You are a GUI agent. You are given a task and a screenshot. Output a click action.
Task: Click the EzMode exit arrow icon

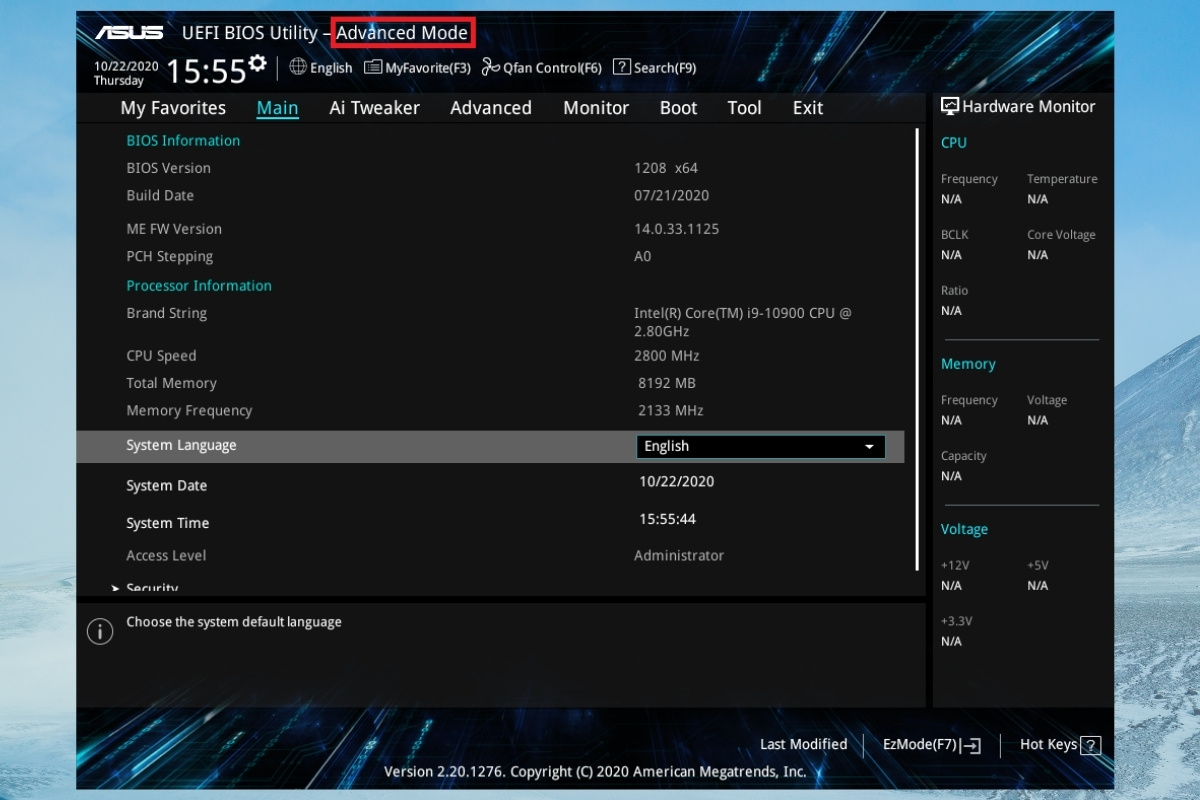point(971,745)
